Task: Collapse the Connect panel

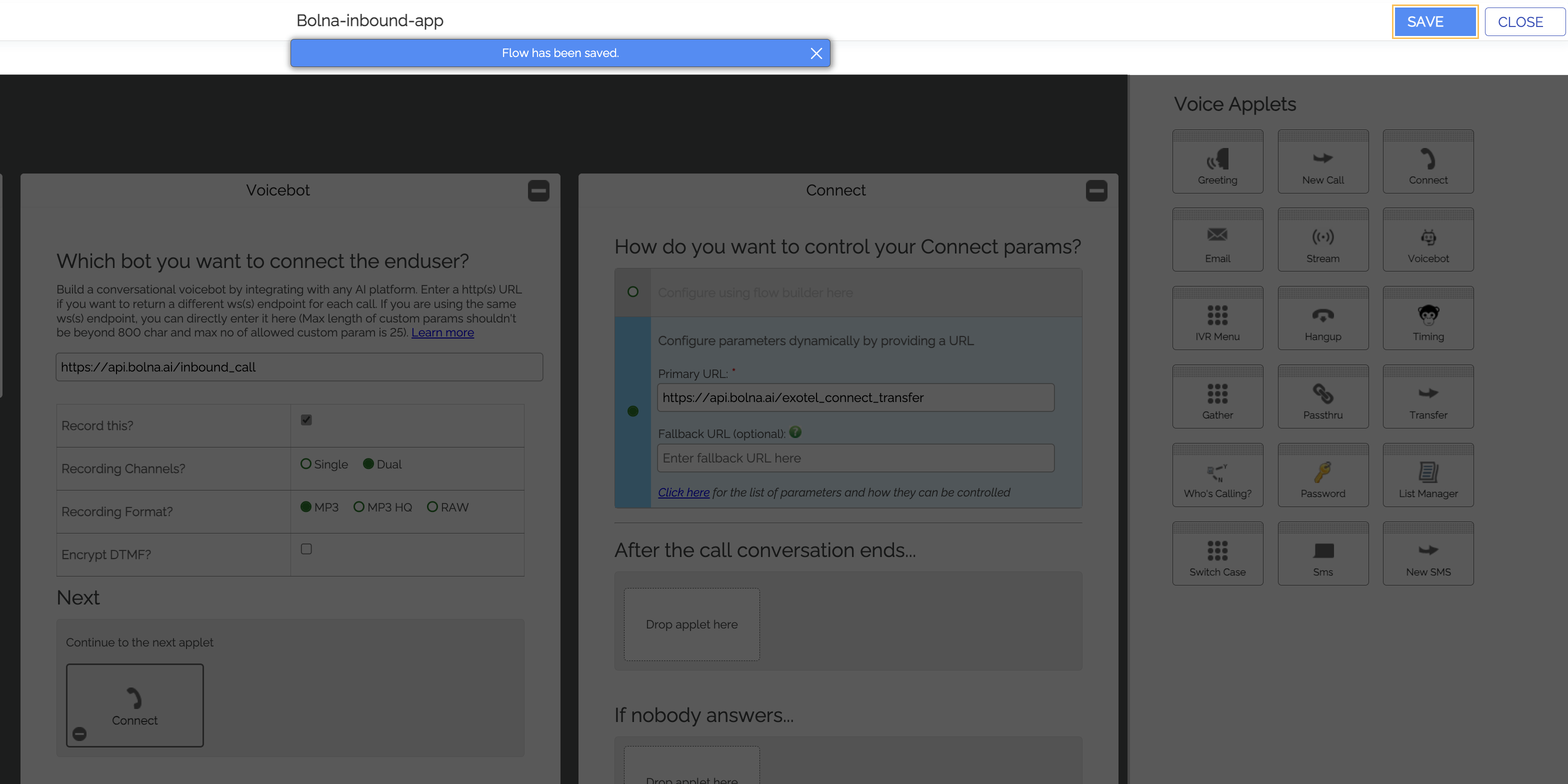Action: (x=1096, y=190)
